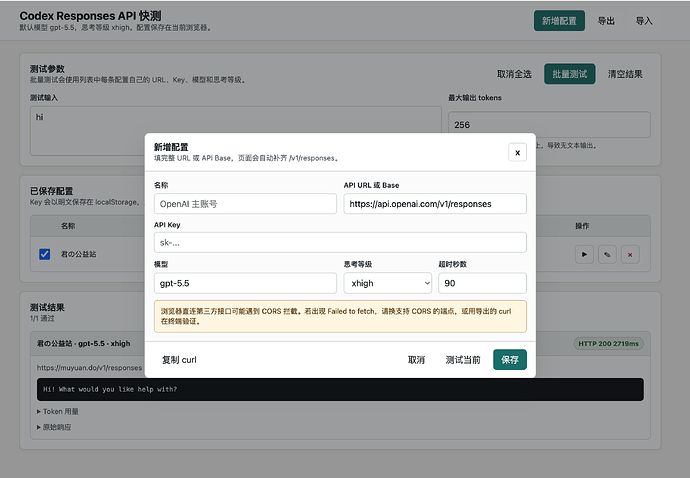Click the 测试输入 textarea containing hi
Screen dimensions: 690x478
235,131
